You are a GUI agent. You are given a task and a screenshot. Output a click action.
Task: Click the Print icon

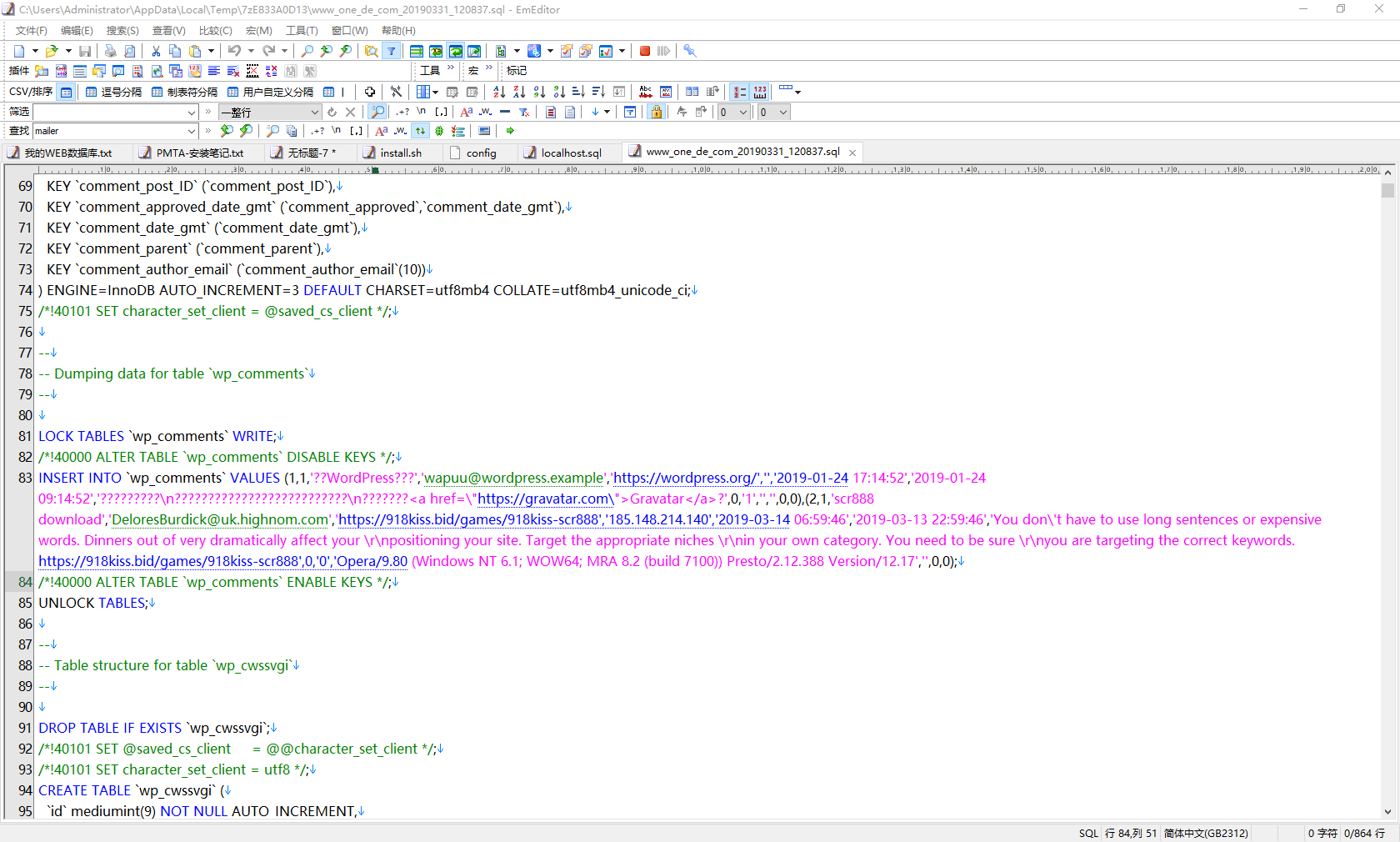point(110,51)
